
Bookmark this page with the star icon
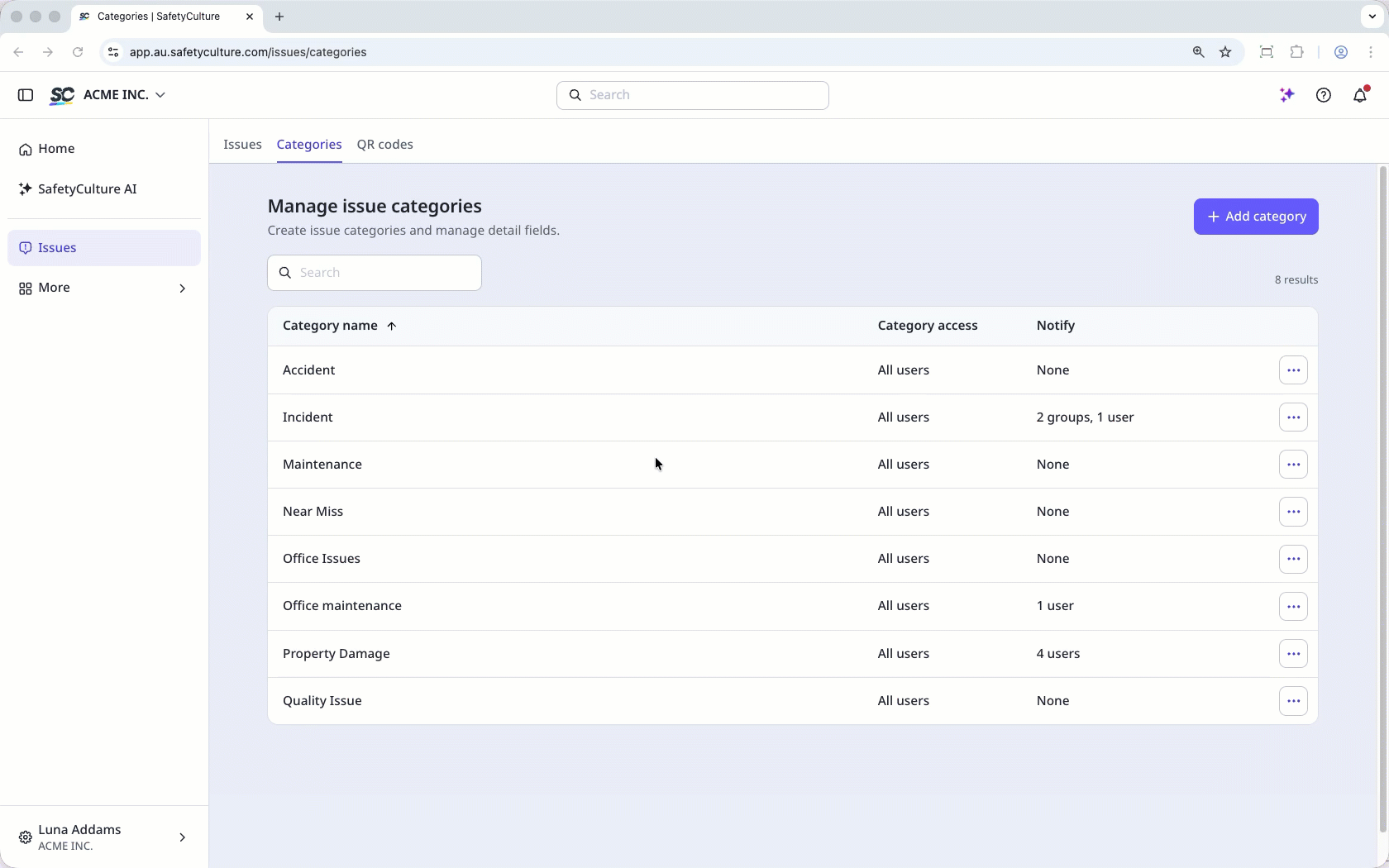click(1225, 52)
